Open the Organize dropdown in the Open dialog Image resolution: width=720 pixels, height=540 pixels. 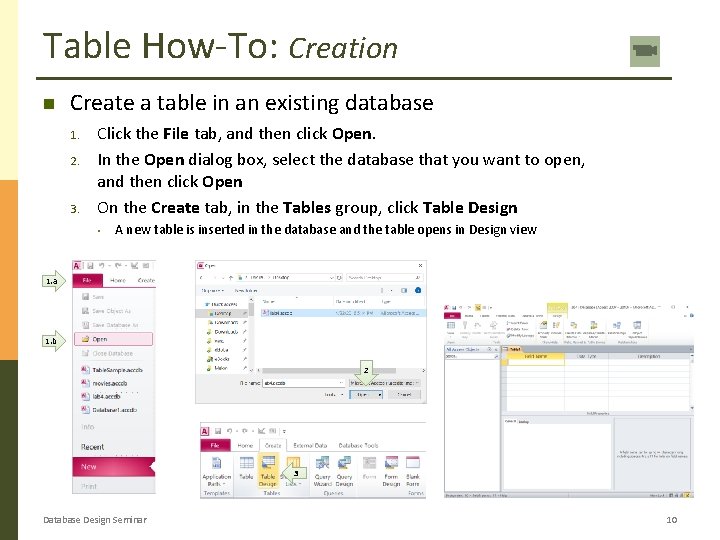pyautogui.click(x=213, y=290)
